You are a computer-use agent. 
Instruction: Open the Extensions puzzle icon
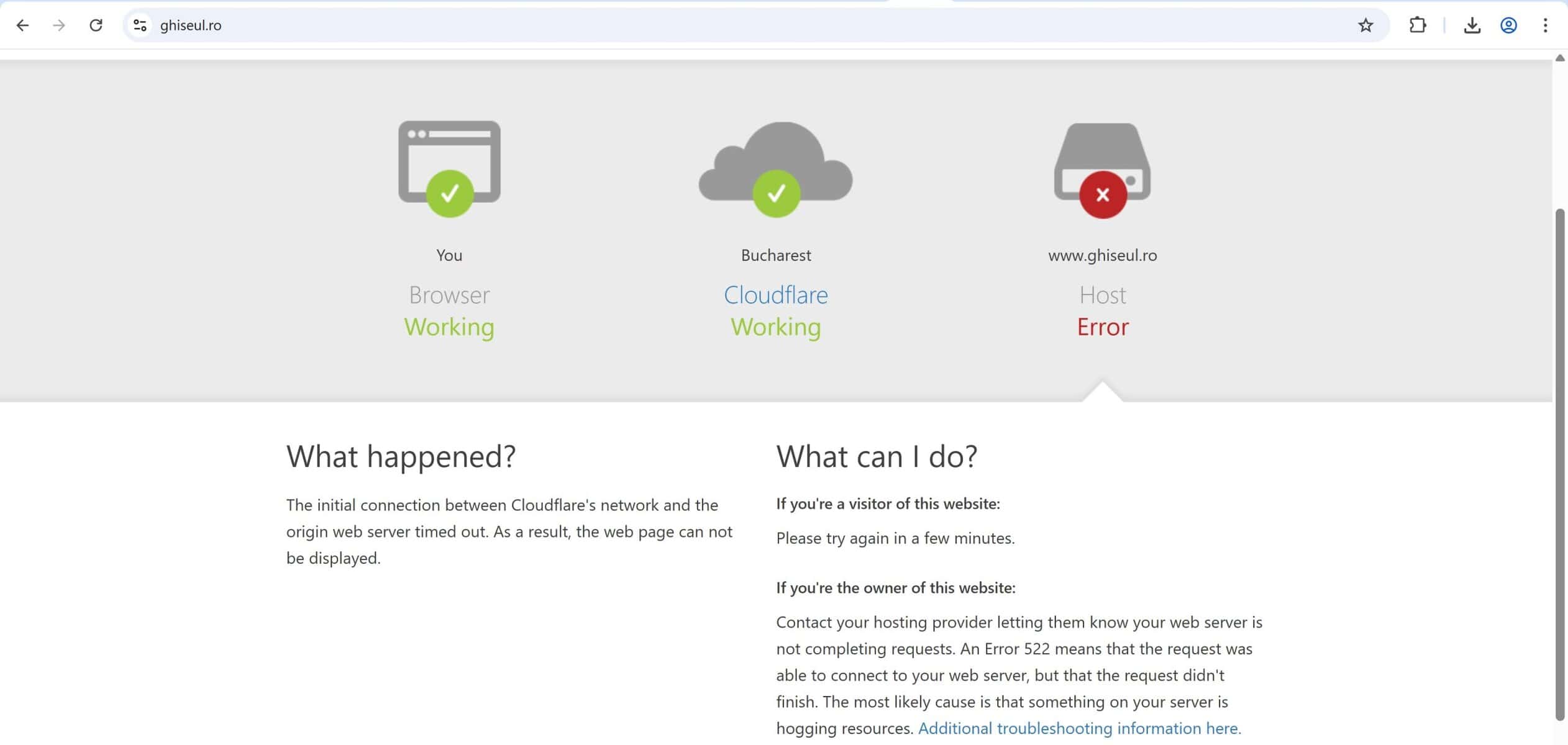click(x=1417, y=25)
